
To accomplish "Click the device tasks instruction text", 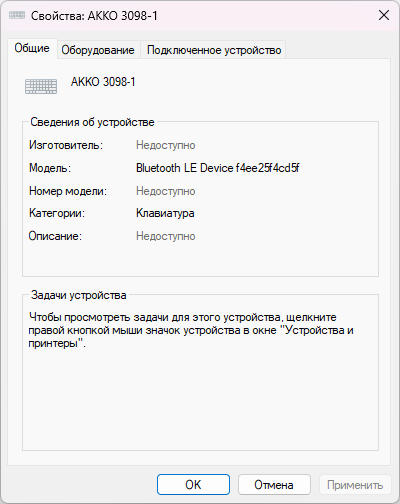I will pyautogui.click(x=191, y=330).
